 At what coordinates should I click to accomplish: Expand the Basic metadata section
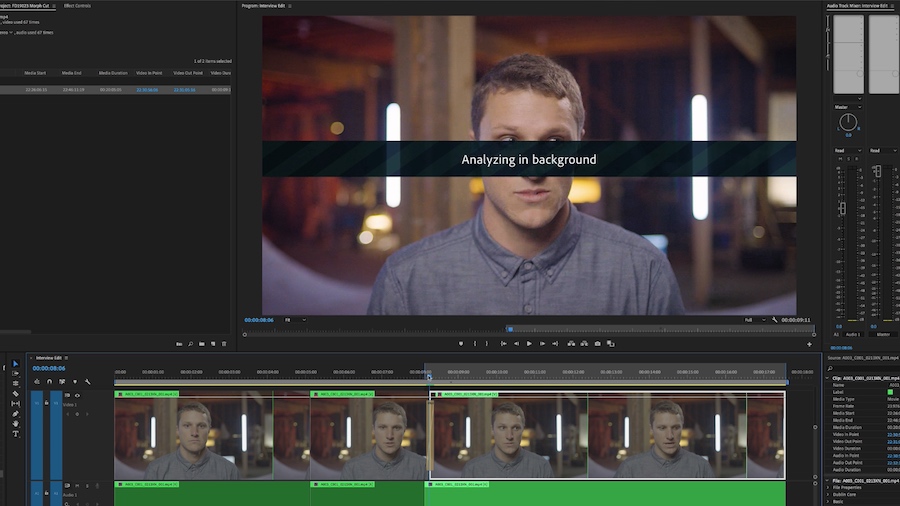click(x=828, y=501)
